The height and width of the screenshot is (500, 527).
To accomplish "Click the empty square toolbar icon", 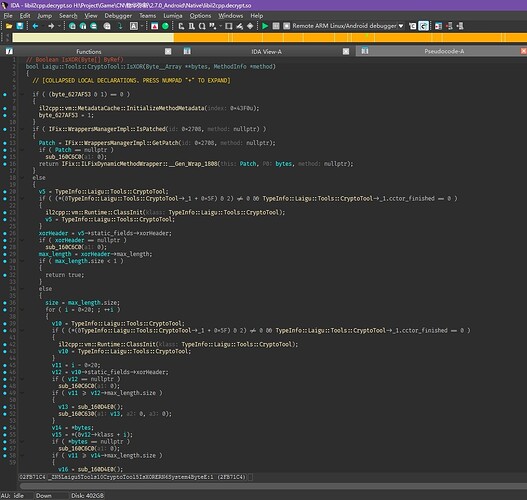I will (229, 26).
